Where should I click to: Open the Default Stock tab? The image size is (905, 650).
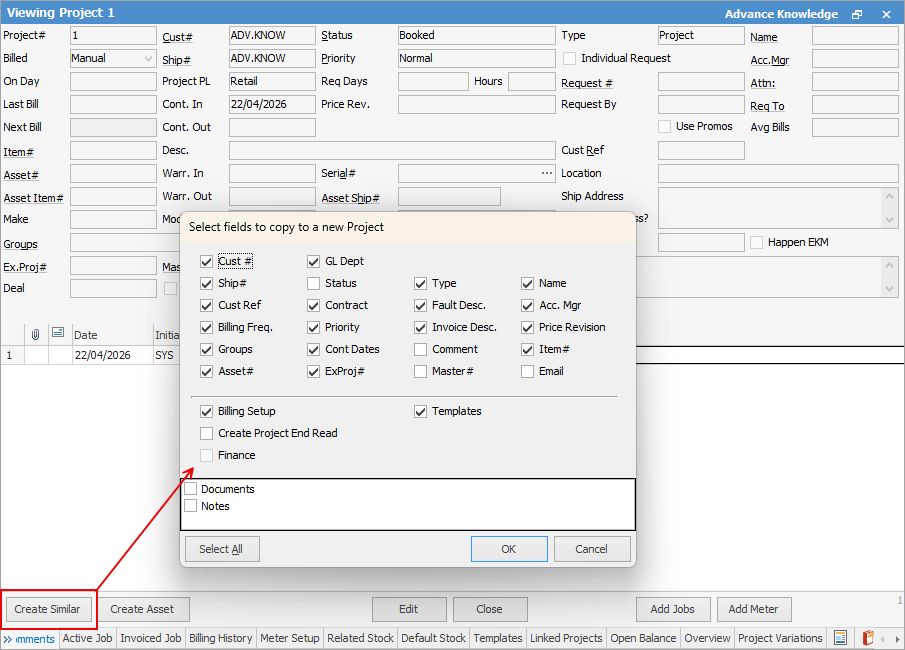(433, 638)
